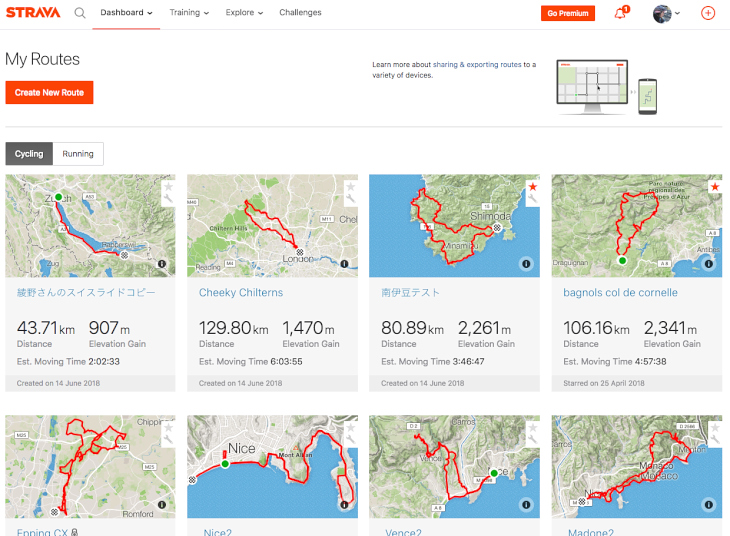
Task: Click the plus upload icon
Action: coord(708,13)
